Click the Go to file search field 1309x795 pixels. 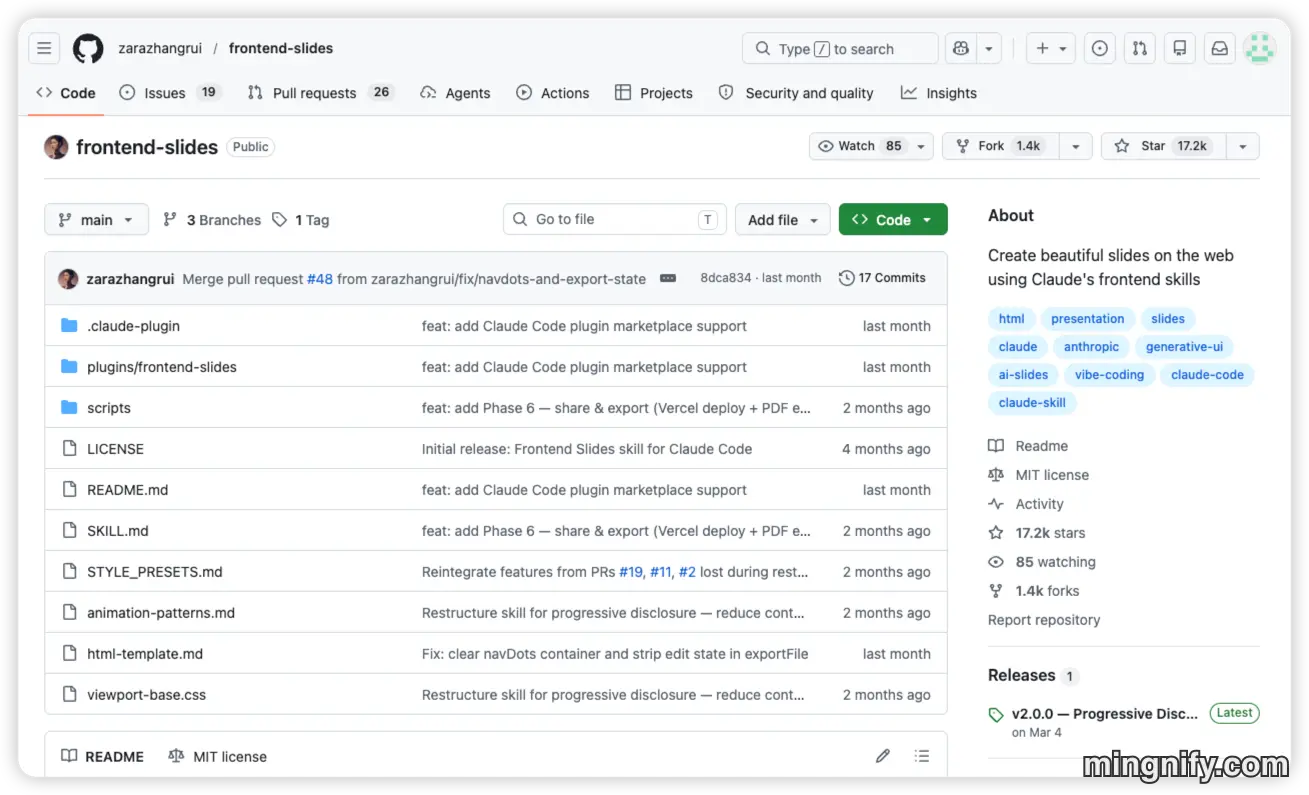click(x=615, y=220)
